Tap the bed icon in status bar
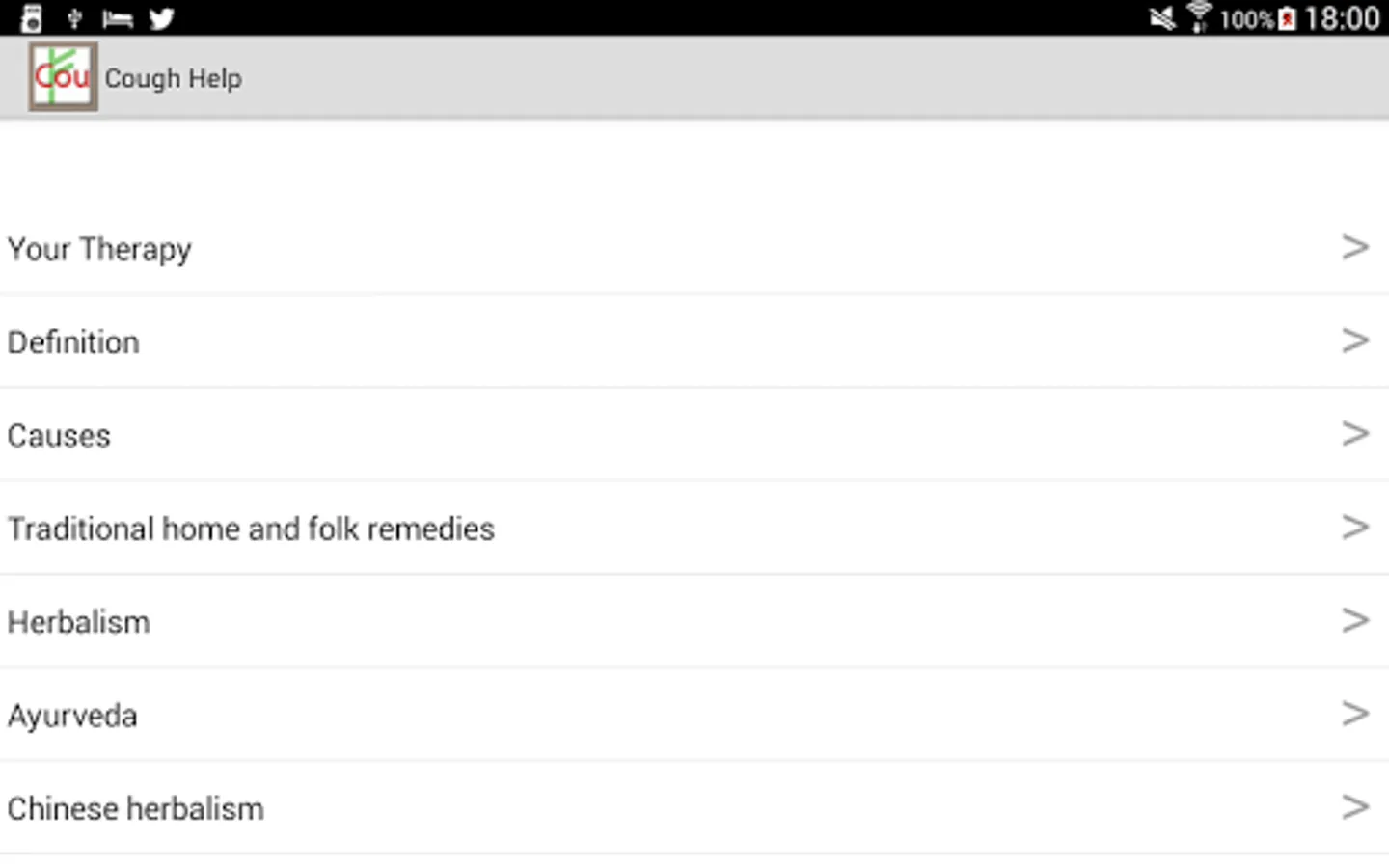The image size is (1389, 868). coord(117,18)
